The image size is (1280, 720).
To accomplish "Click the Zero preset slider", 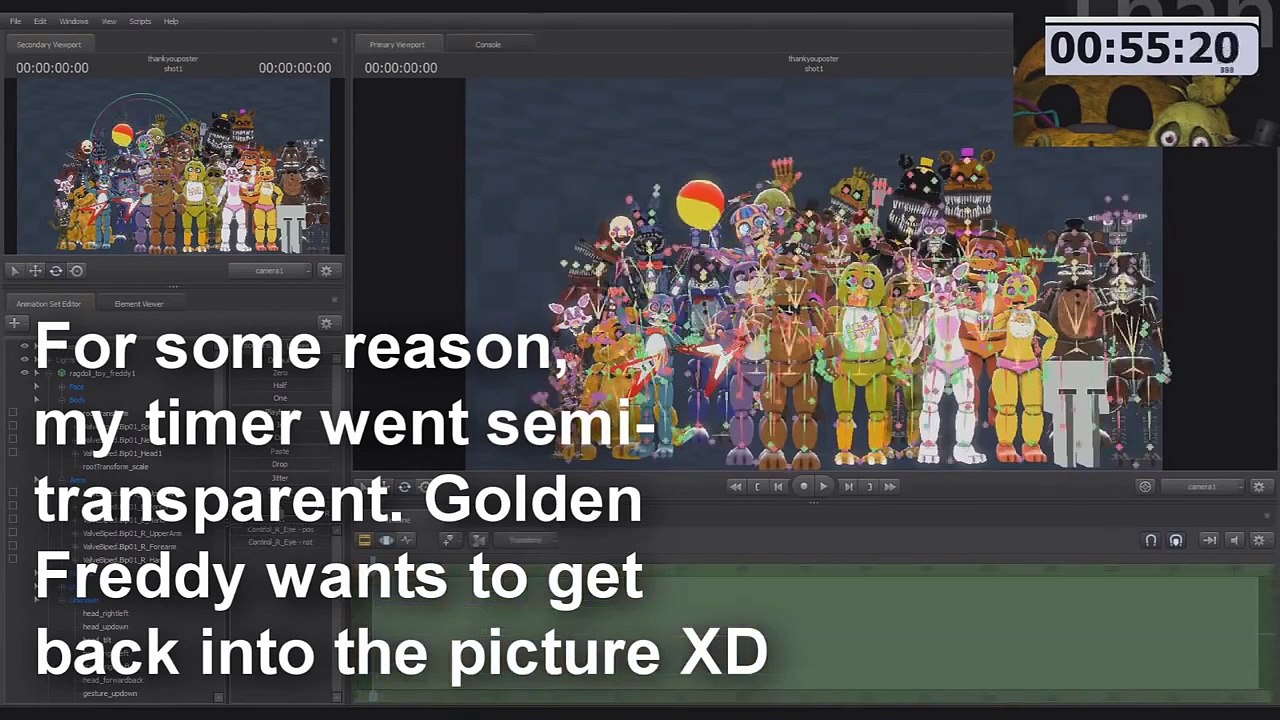I will pos(280,372).
